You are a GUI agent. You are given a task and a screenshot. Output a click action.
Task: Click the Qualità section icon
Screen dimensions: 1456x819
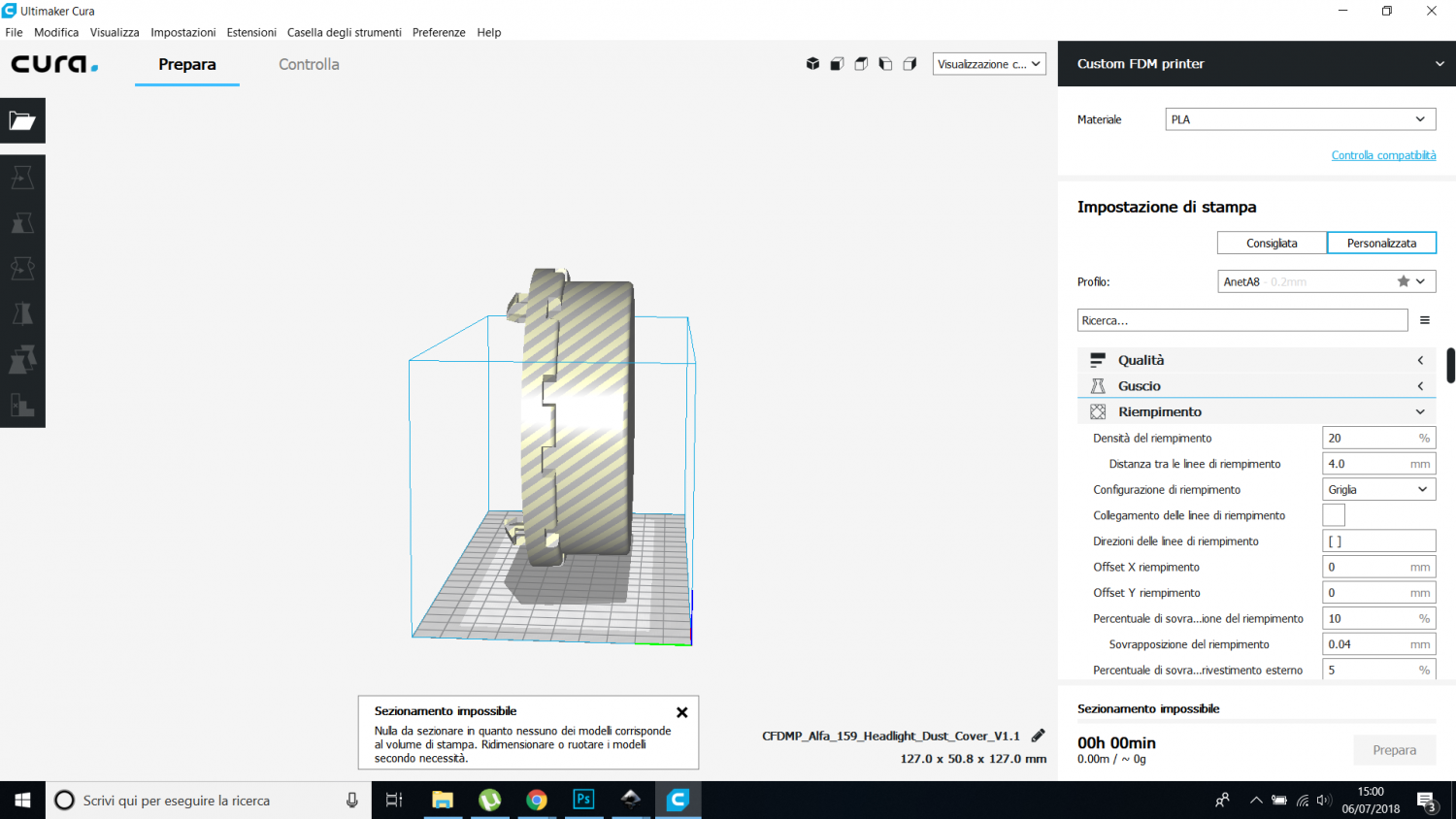1098,360
